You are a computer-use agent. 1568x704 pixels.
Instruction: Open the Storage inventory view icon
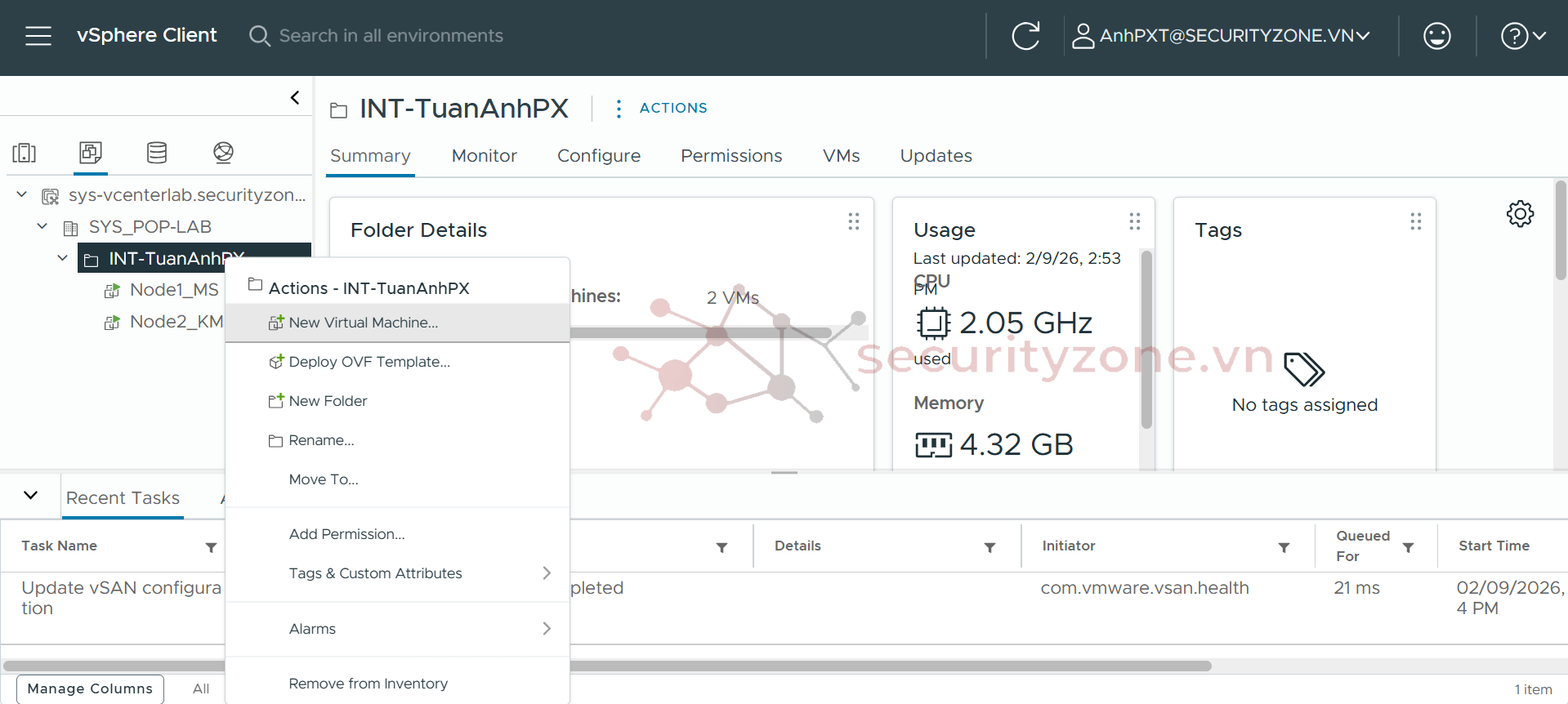click(x=157, y=153)
